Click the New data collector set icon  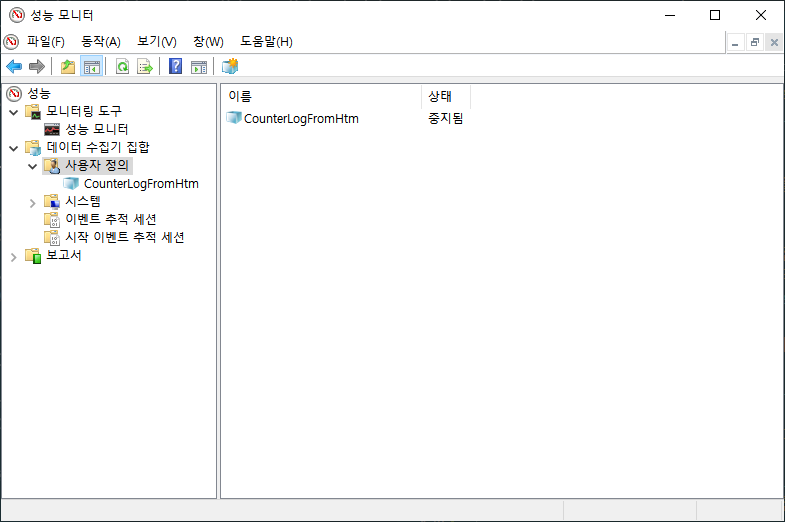(x=230, y=66)
